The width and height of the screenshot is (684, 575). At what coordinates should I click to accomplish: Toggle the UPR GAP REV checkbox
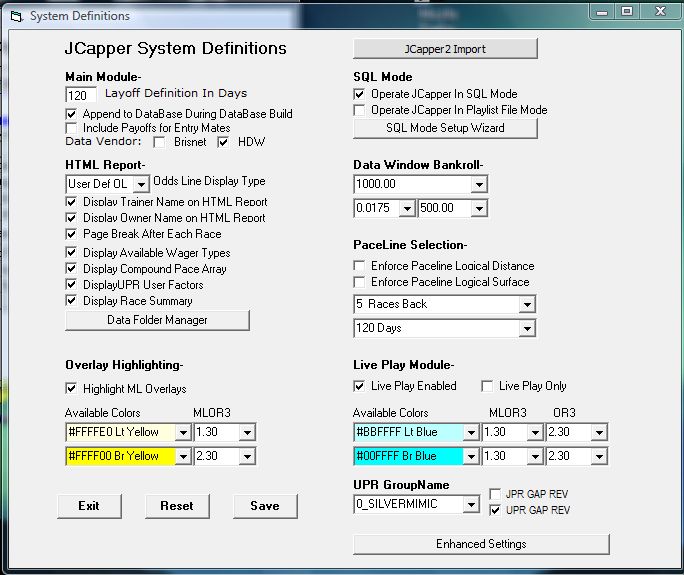pos(495,510)
